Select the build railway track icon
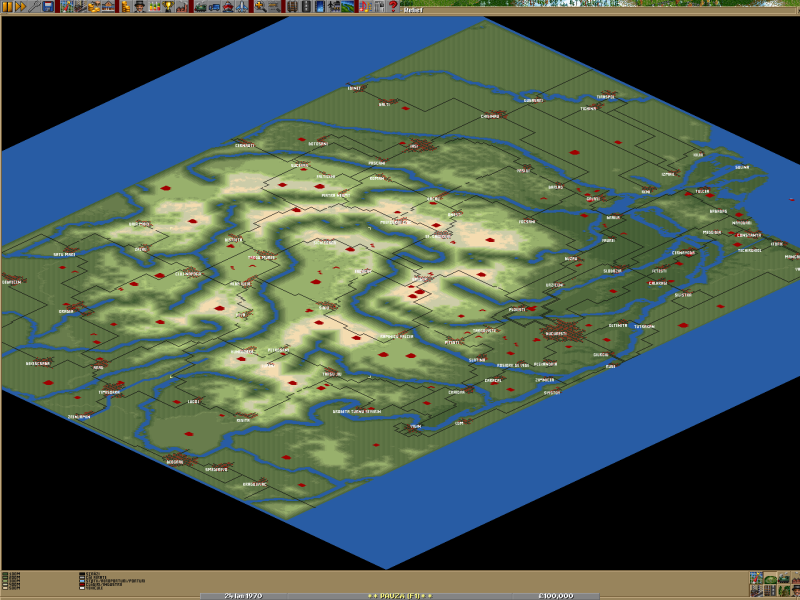800x600 pixels. point(292,6)
